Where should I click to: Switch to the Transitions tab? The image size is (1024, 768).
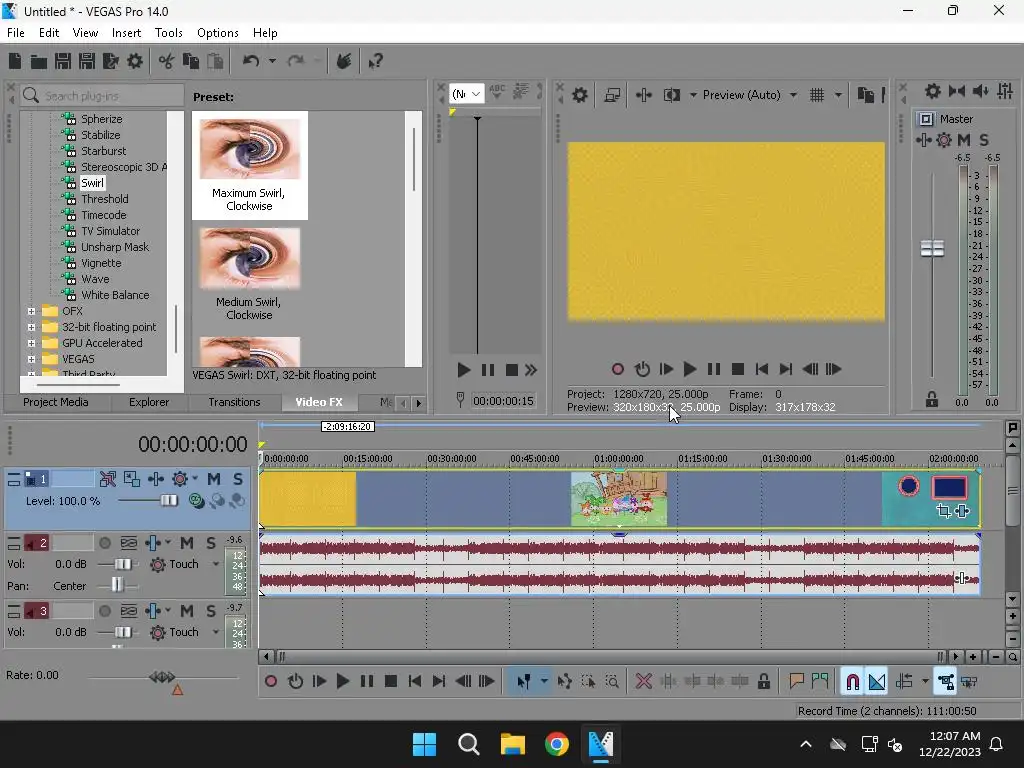(234, 402)
